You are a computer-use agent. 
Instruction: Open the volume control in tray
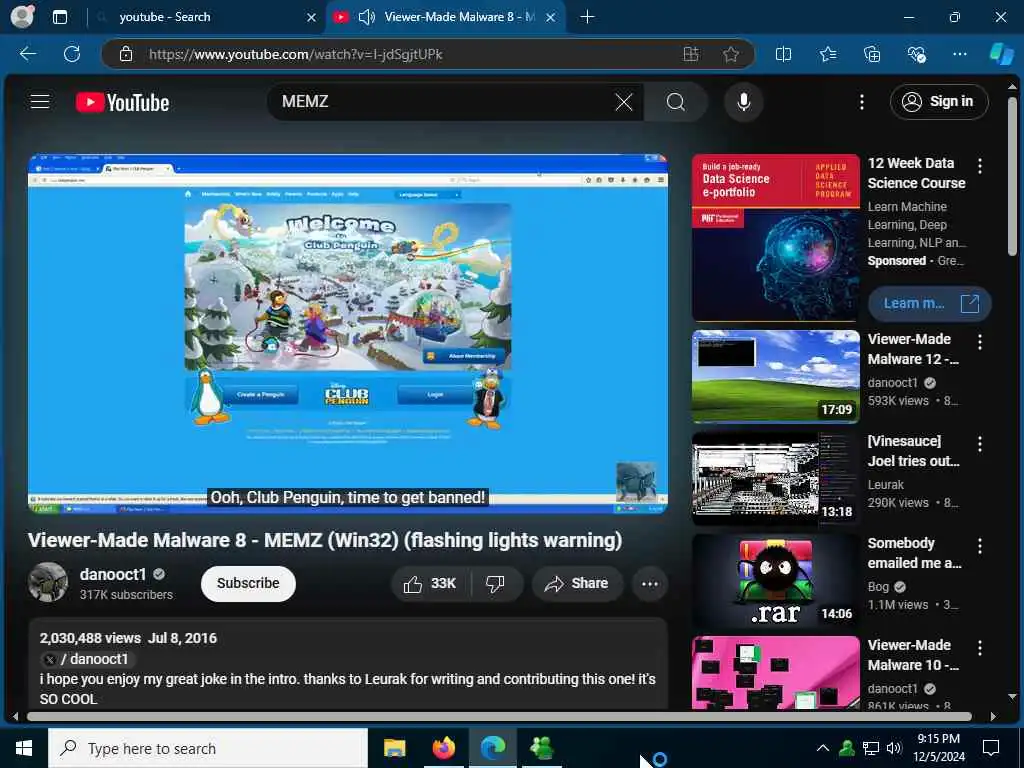[894, 748]
